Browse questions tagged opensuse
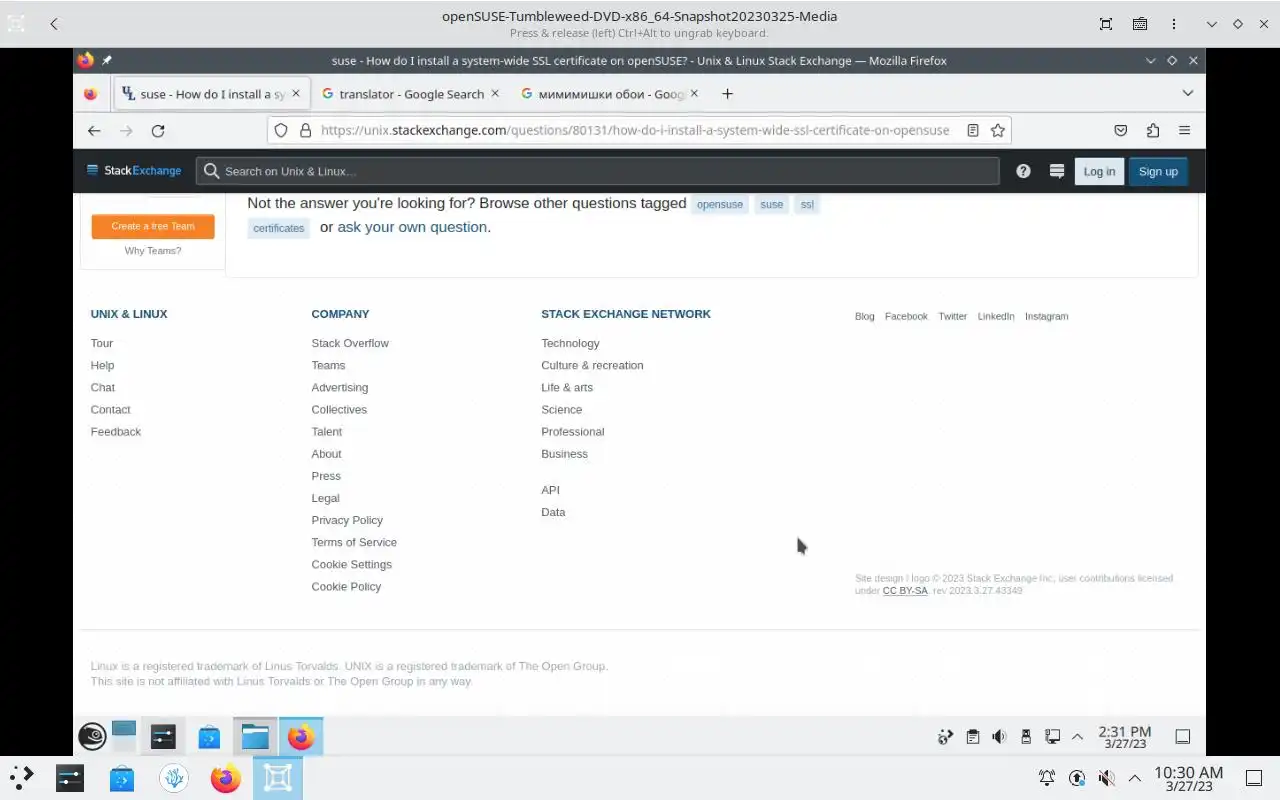1280x800 pixels. [720, 204]
